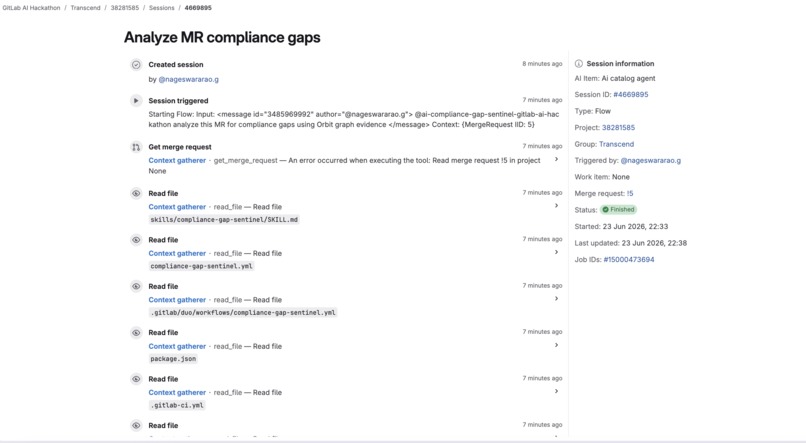Expand the package.json Read file step
Viewport: 806px width, 443px height.
coord(556,345)
